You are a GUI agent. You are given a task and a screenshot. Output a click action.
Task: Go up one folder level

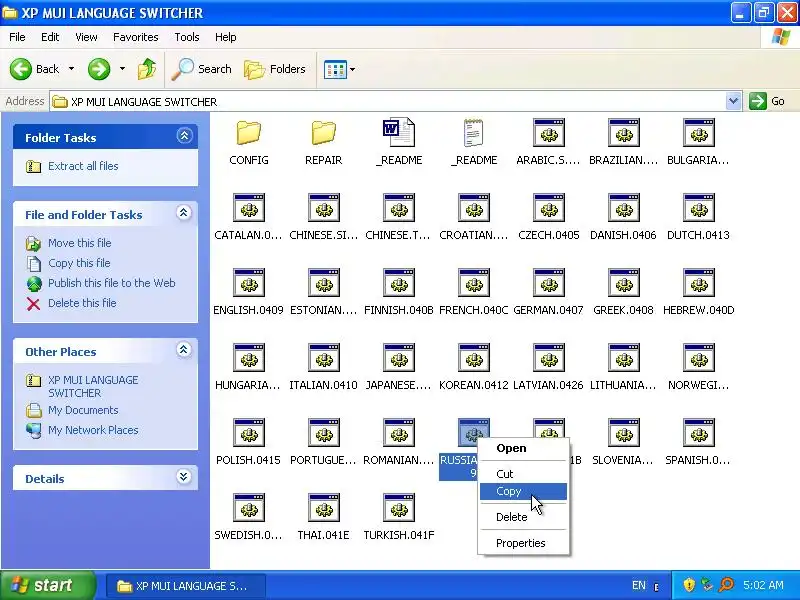pos(147,69)
